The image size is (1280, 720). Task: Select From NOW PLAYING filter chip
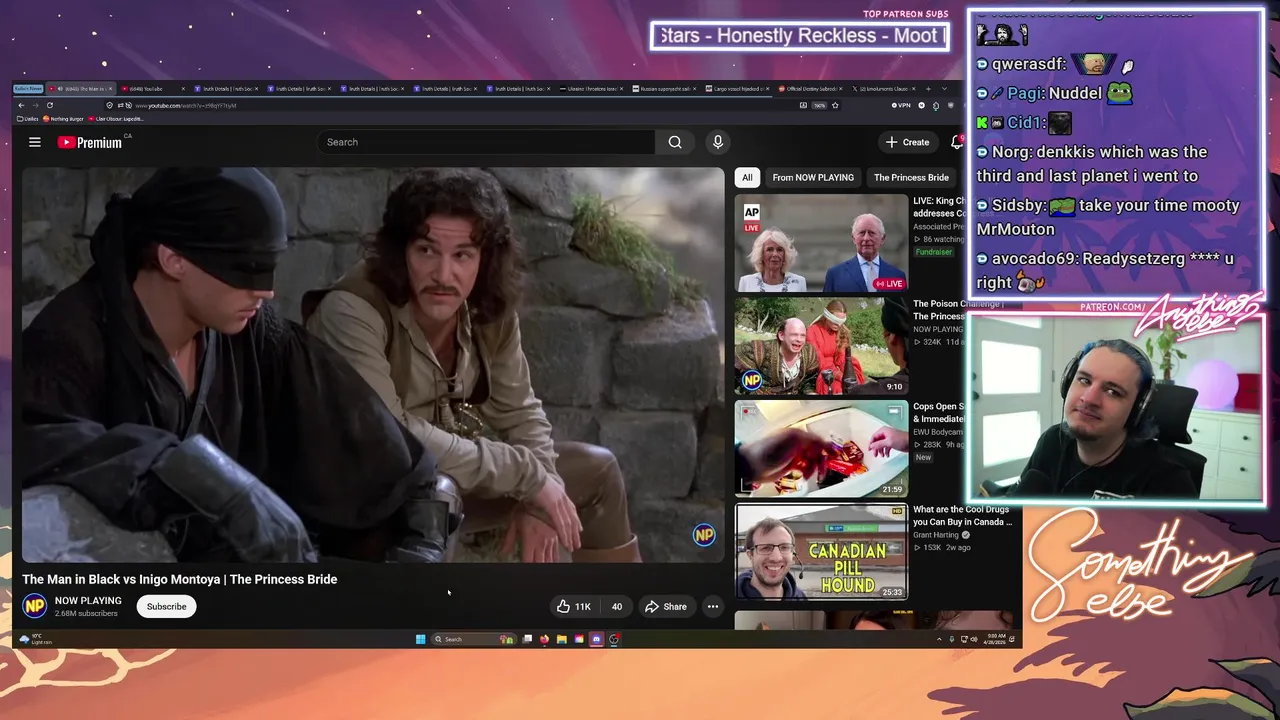click(x=813, y=177)
